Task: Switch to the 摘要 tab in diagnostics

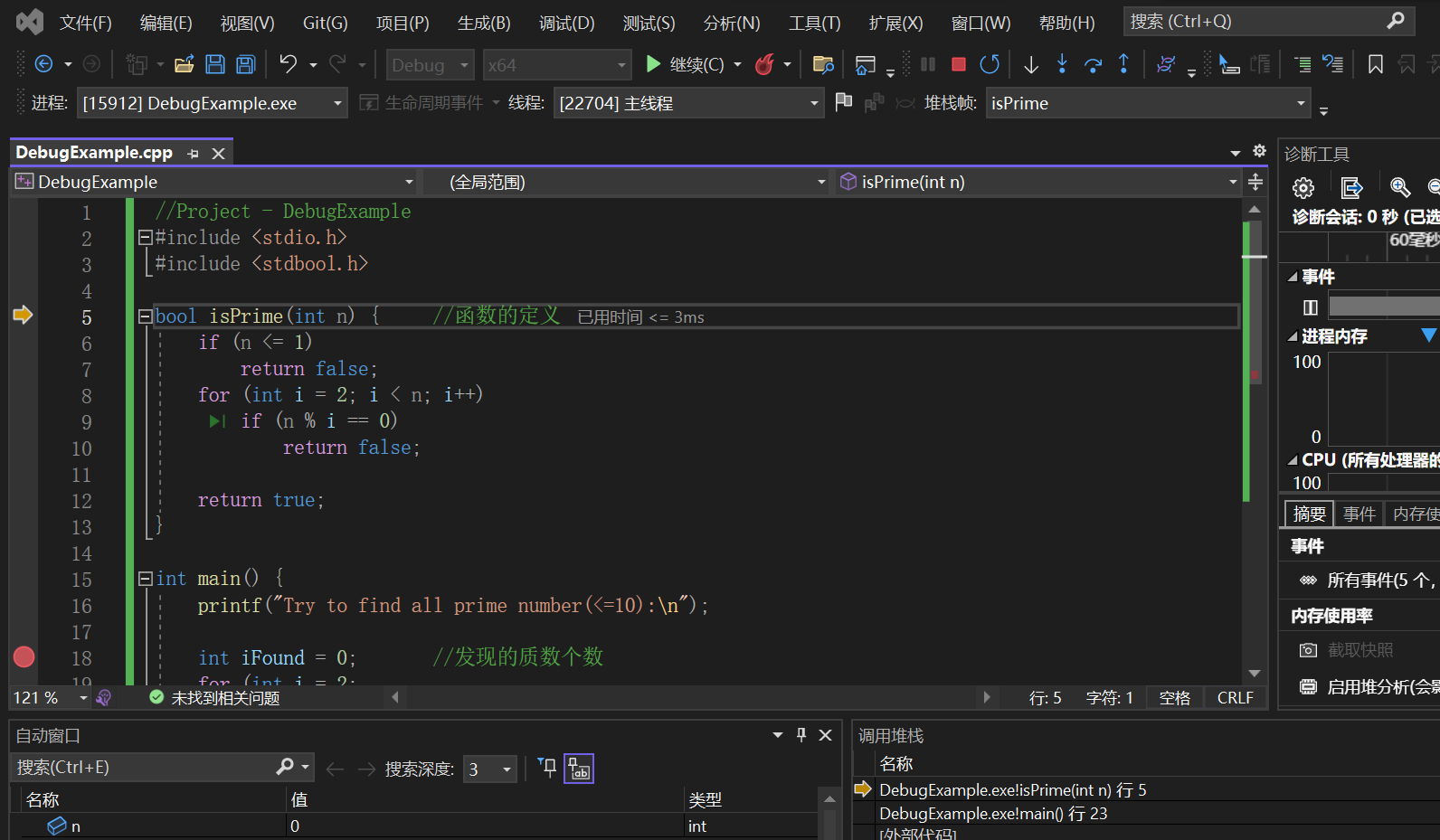Action: (x=1309, y=514)
